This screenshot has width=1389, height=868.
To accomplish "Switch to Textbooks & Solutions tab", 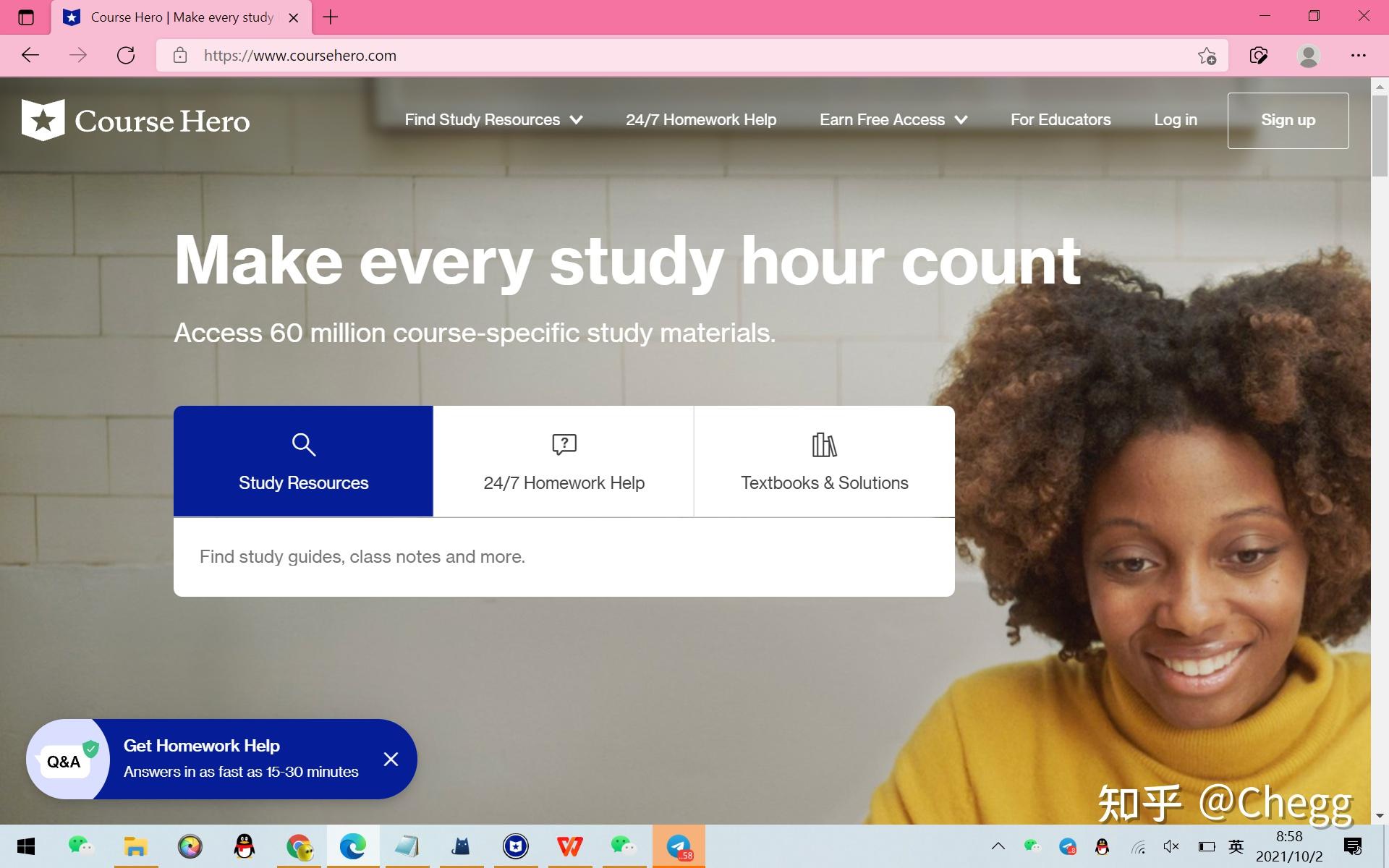I will [824, 461].
